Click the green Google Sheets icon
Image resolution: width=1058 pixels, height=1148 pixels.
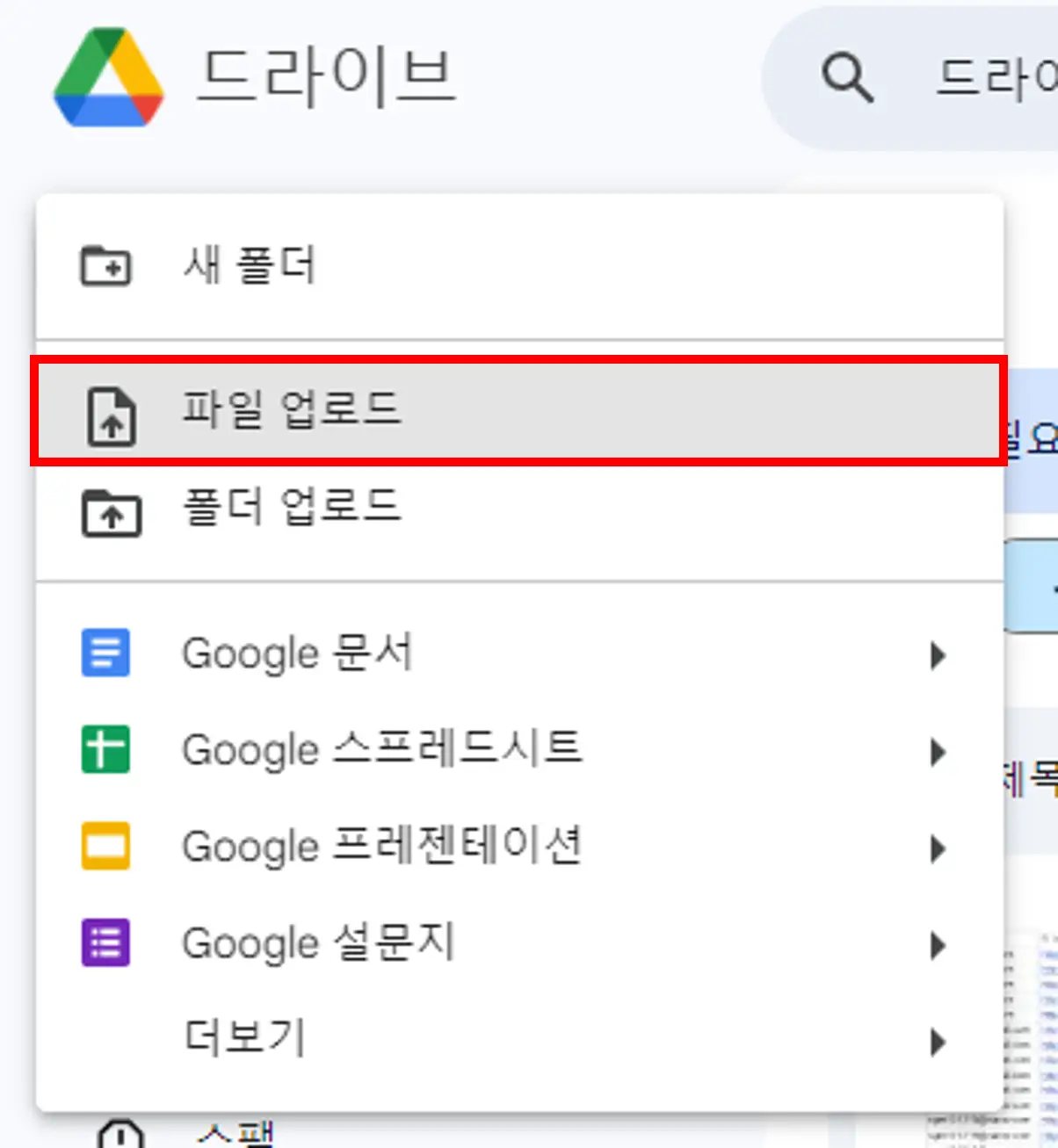[x=105, y=749]
